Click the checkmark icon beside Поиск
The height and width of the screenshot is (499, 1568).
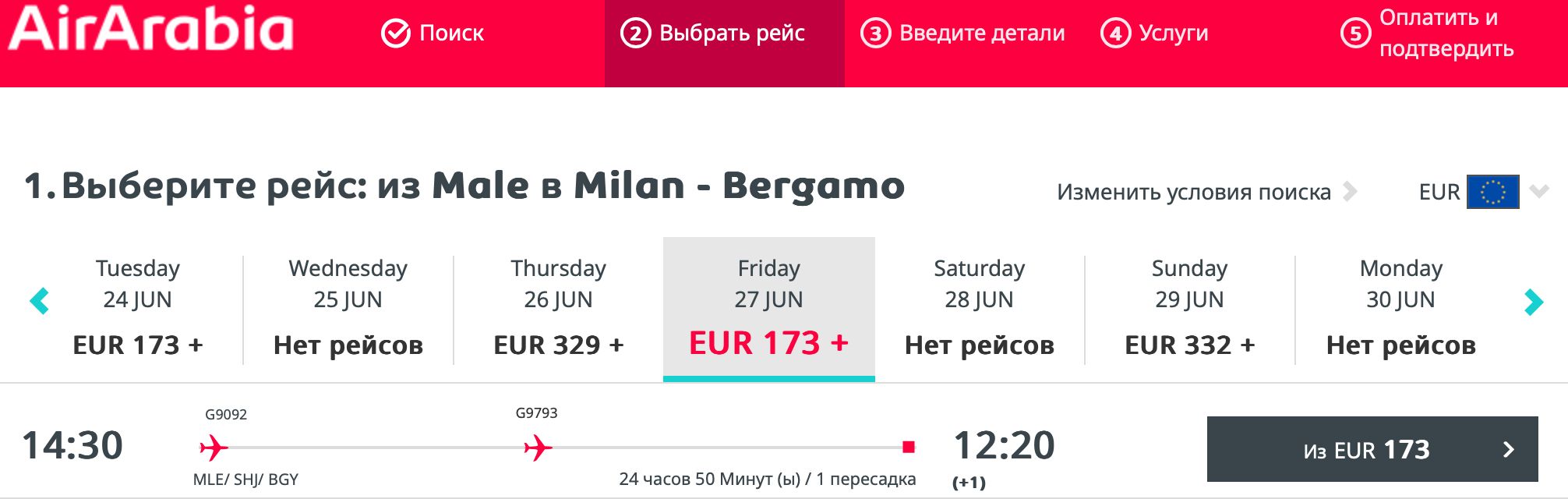point(396,34)
